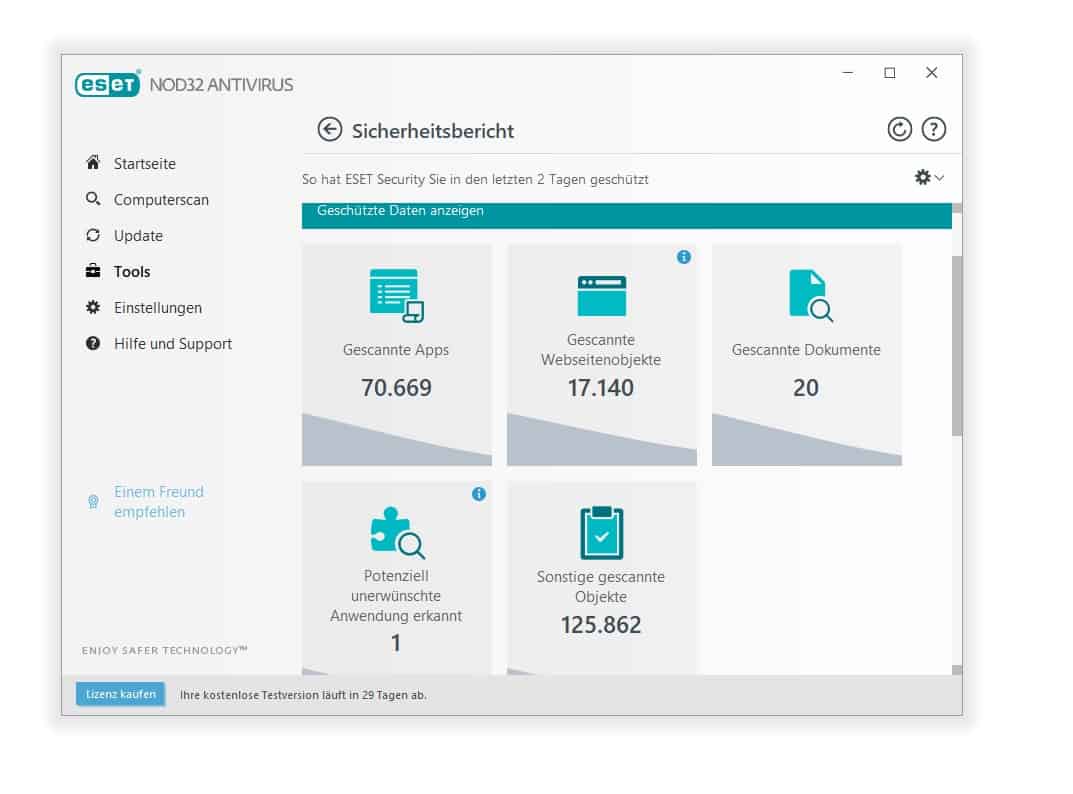Click the Gescannte Dokumente trend chart
The image size is (1073, 794).
coord(807,439)
